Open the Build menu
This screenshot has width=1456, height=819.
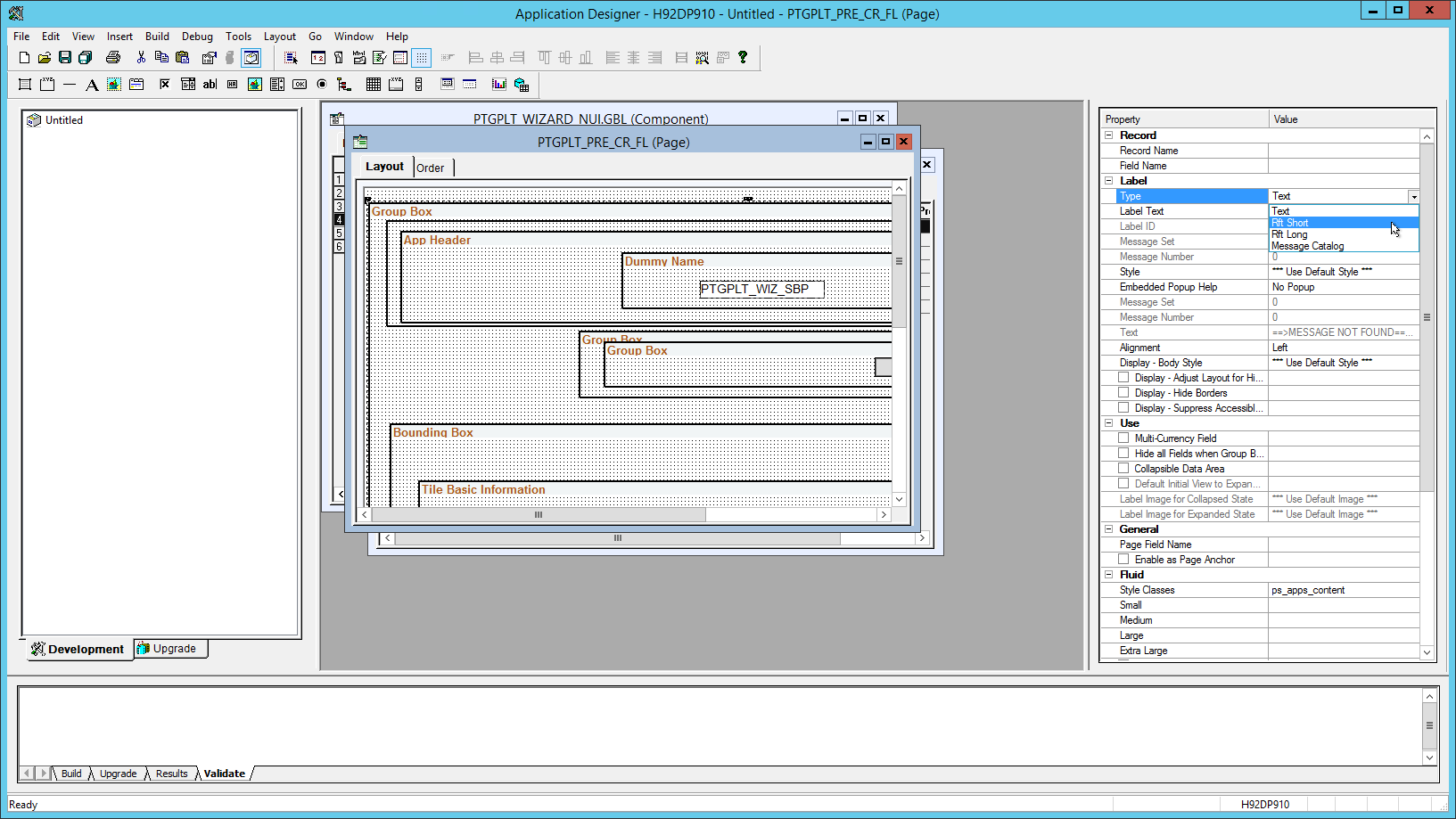click(x=157, y=37)
